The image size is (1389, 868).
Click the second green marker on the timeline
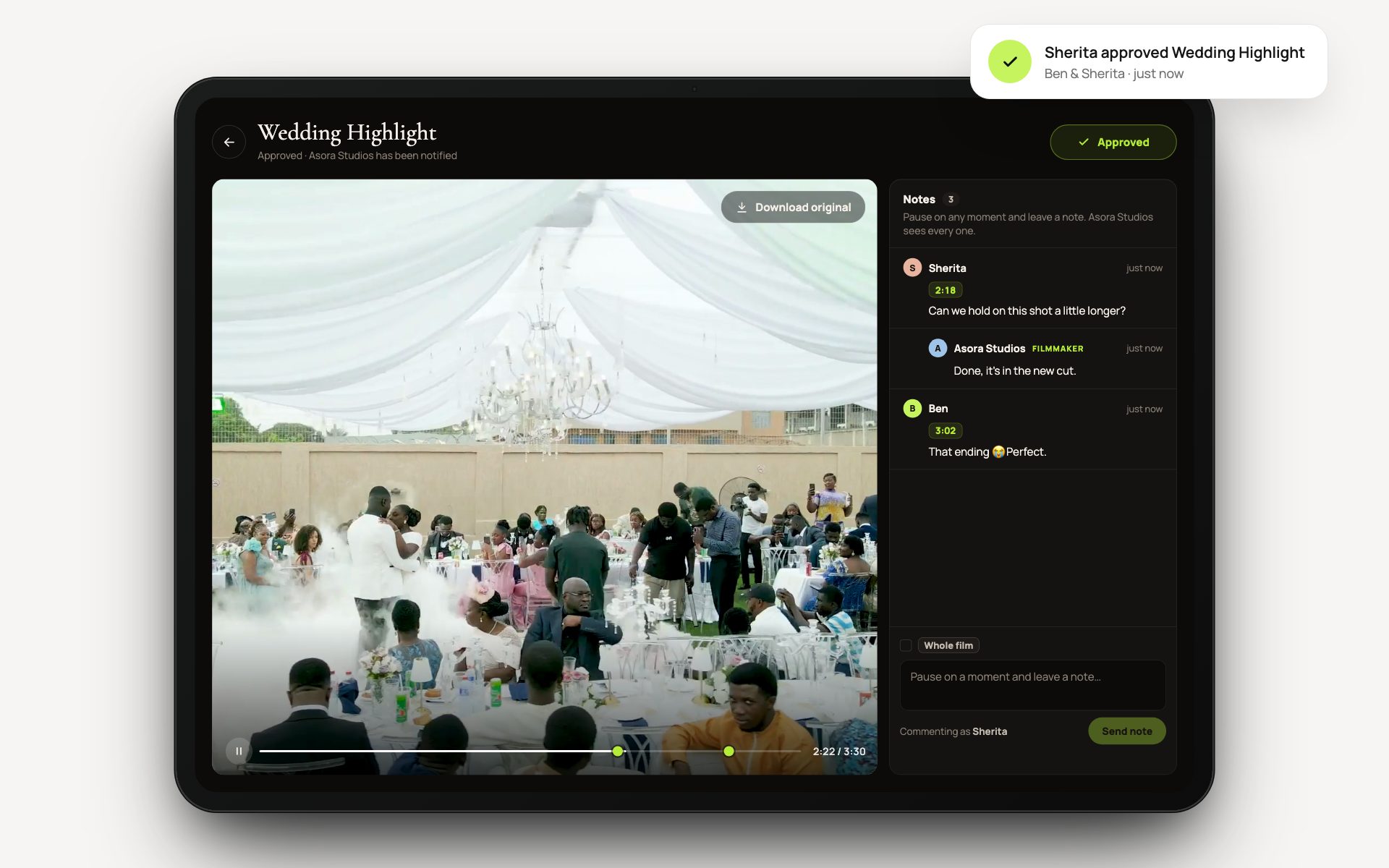pos(729,751)
